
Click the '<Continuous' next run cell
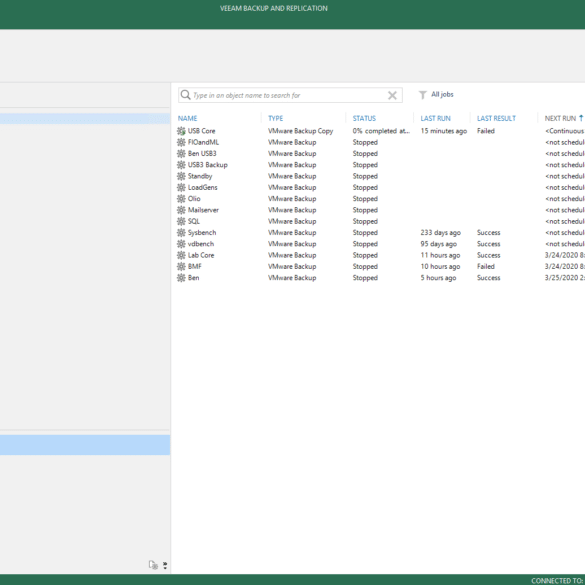point(564,131)
